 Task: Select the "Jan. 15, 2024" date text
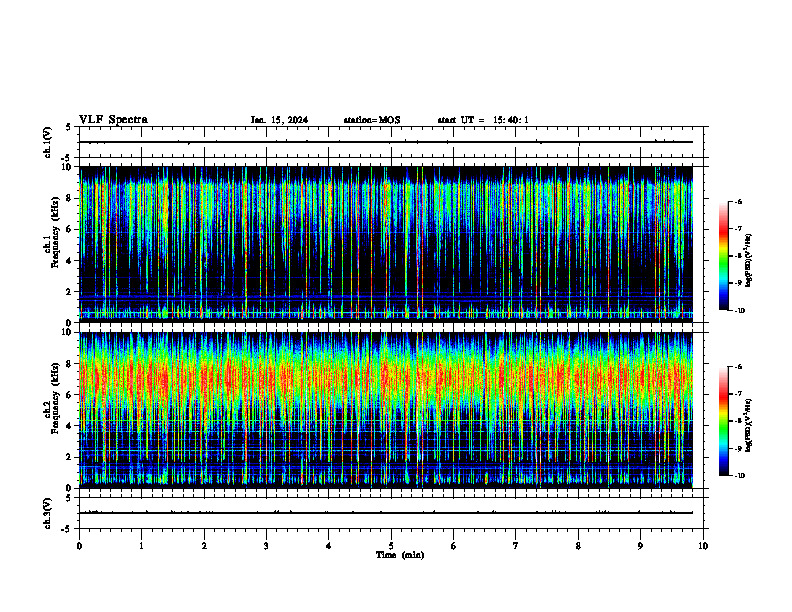279,120
